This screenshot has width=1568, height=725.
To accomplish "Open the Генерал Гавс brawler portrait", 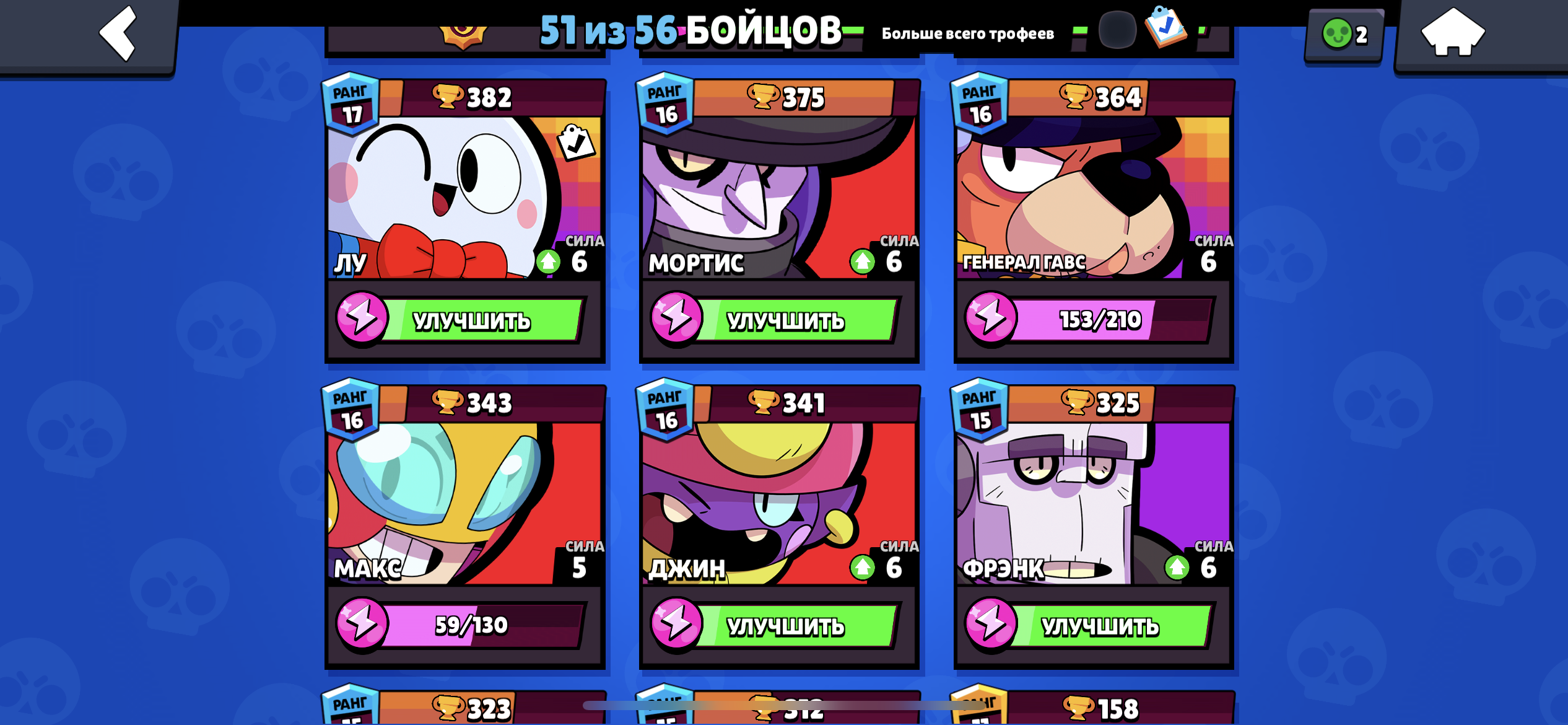I will point(1094,198).
